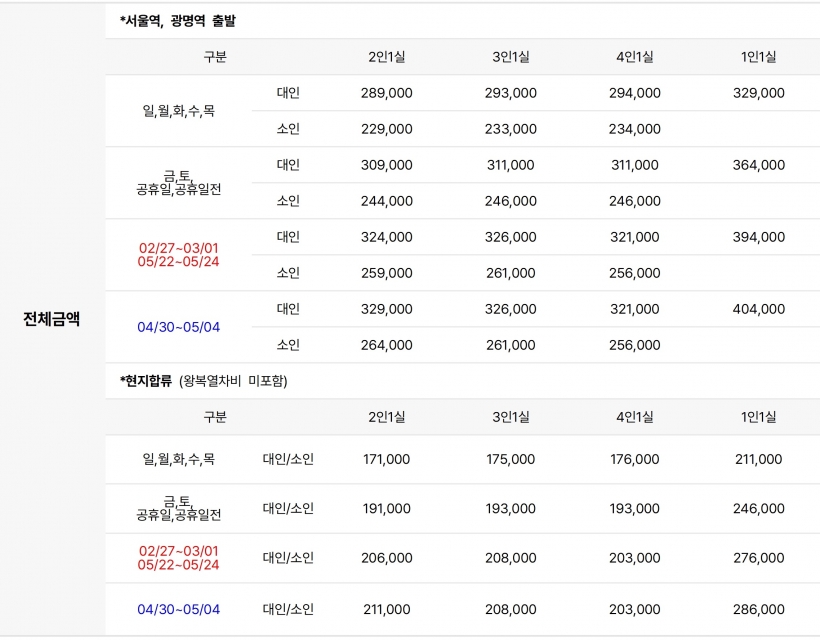The image size is (820, 640).
Task: Select the 176,000 price cell
Action: [634, 459]
